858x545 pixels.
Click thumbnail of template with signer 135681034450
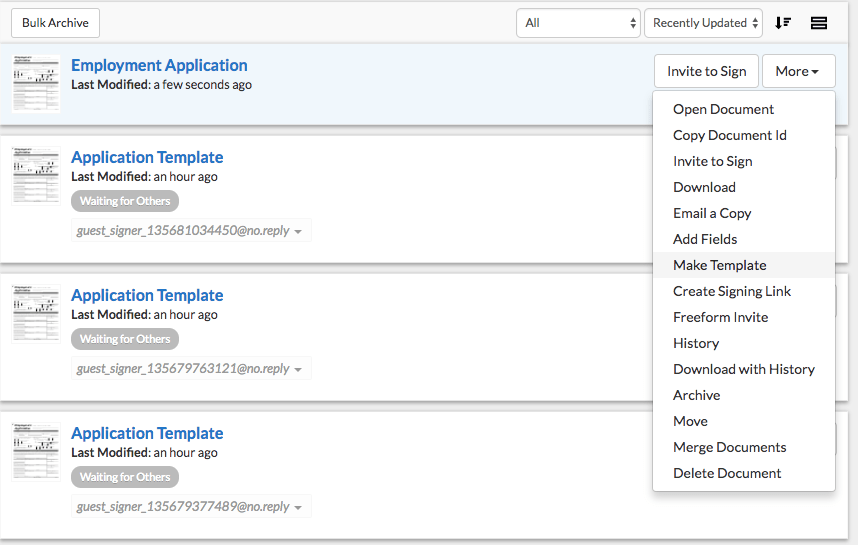point(36,176)
